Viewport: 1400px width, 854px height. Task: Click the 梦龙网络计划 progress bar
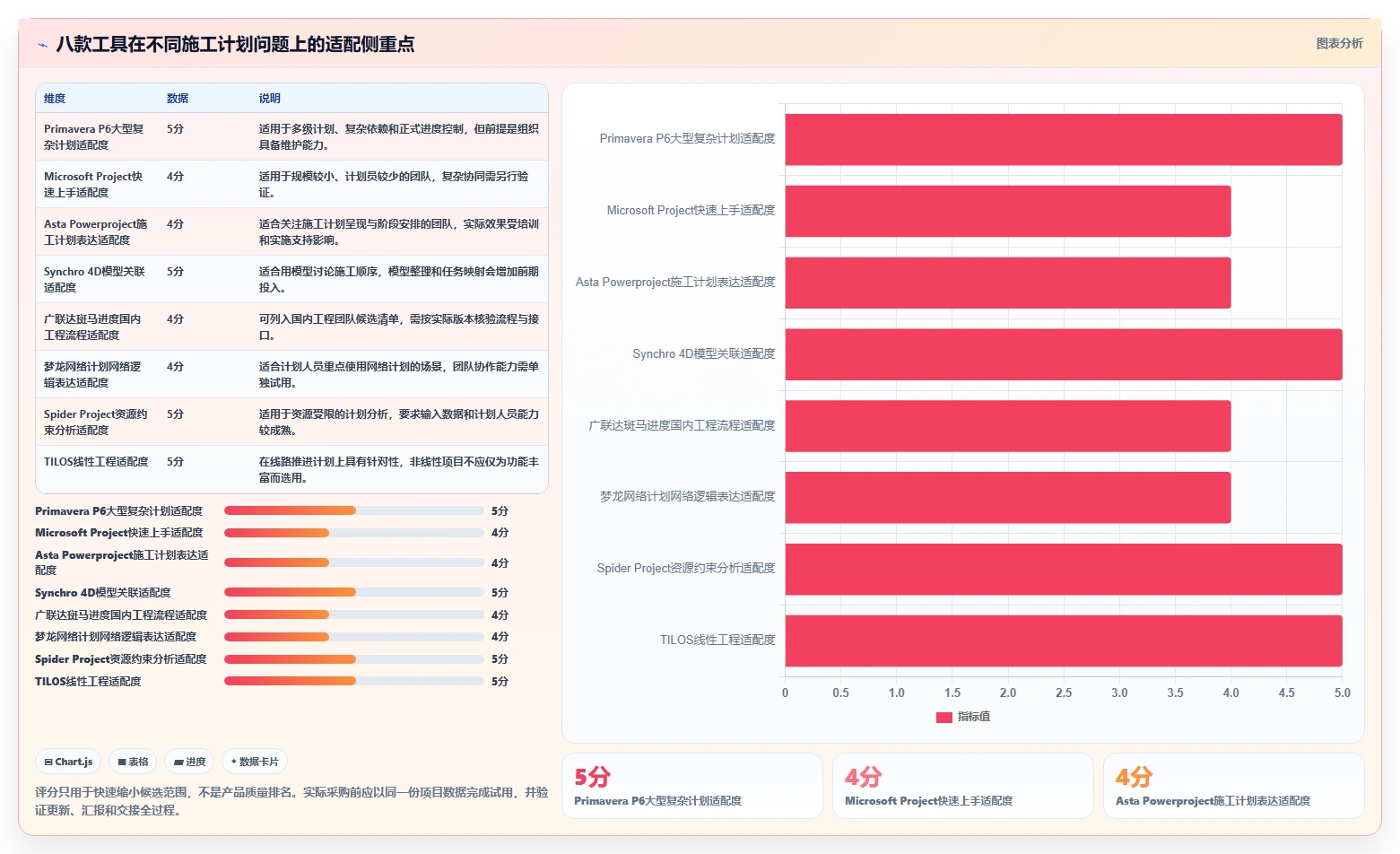point(354,637)
